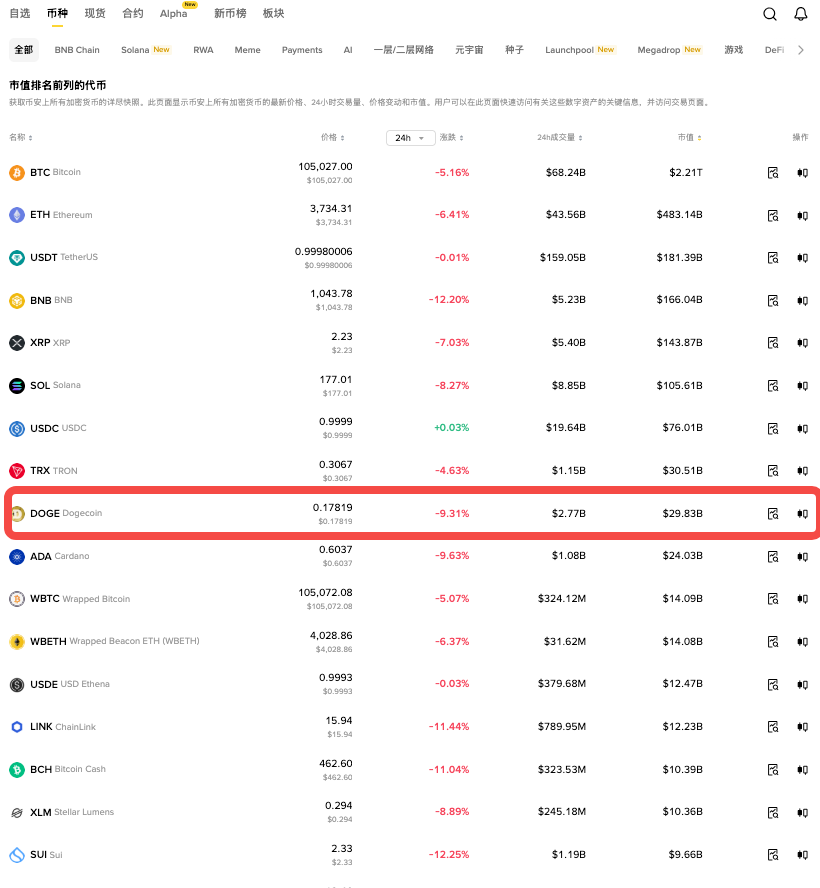820x888 pixels.
Task: Open the market detail chart icon on ETH row
Action: point(772,214)
